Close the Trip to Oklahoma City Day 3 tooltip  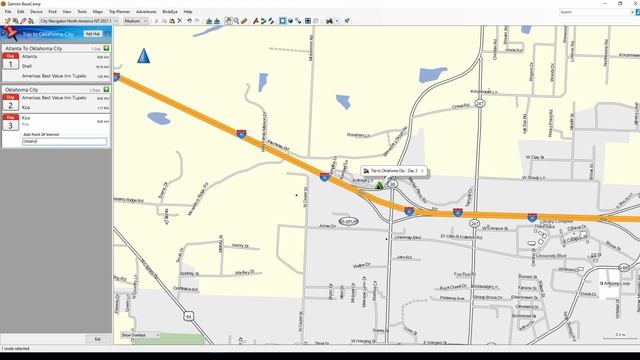coord(422,171)
